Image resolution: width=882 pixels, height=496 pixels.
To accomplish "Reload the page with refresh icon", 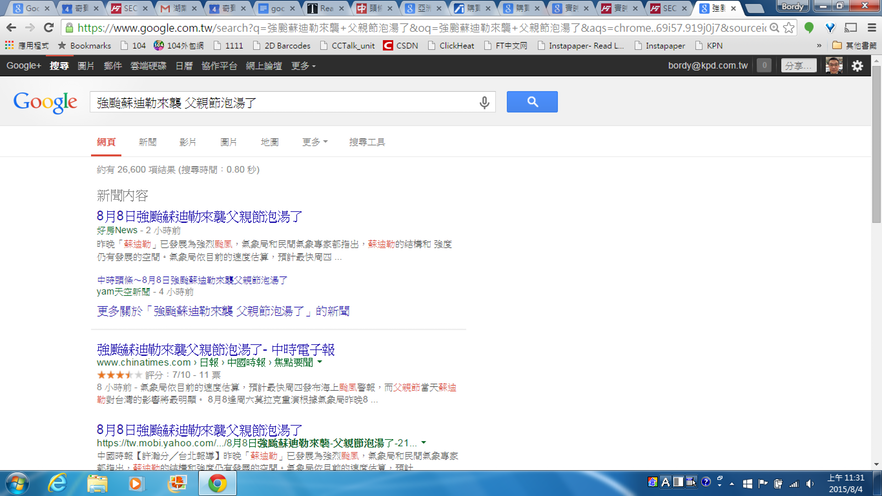I will [x=49, y=28].
